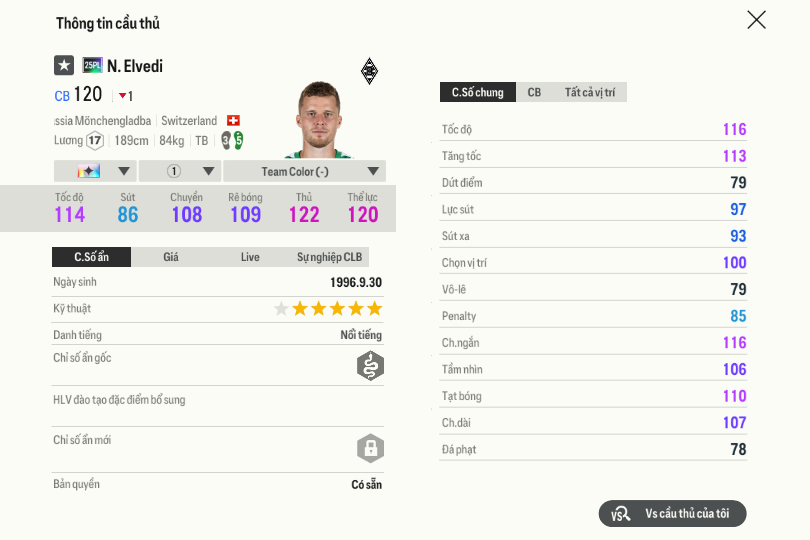Click Vs cầu thủ của tôi button
The image size is (810, 540).
(x=672, y=514)
